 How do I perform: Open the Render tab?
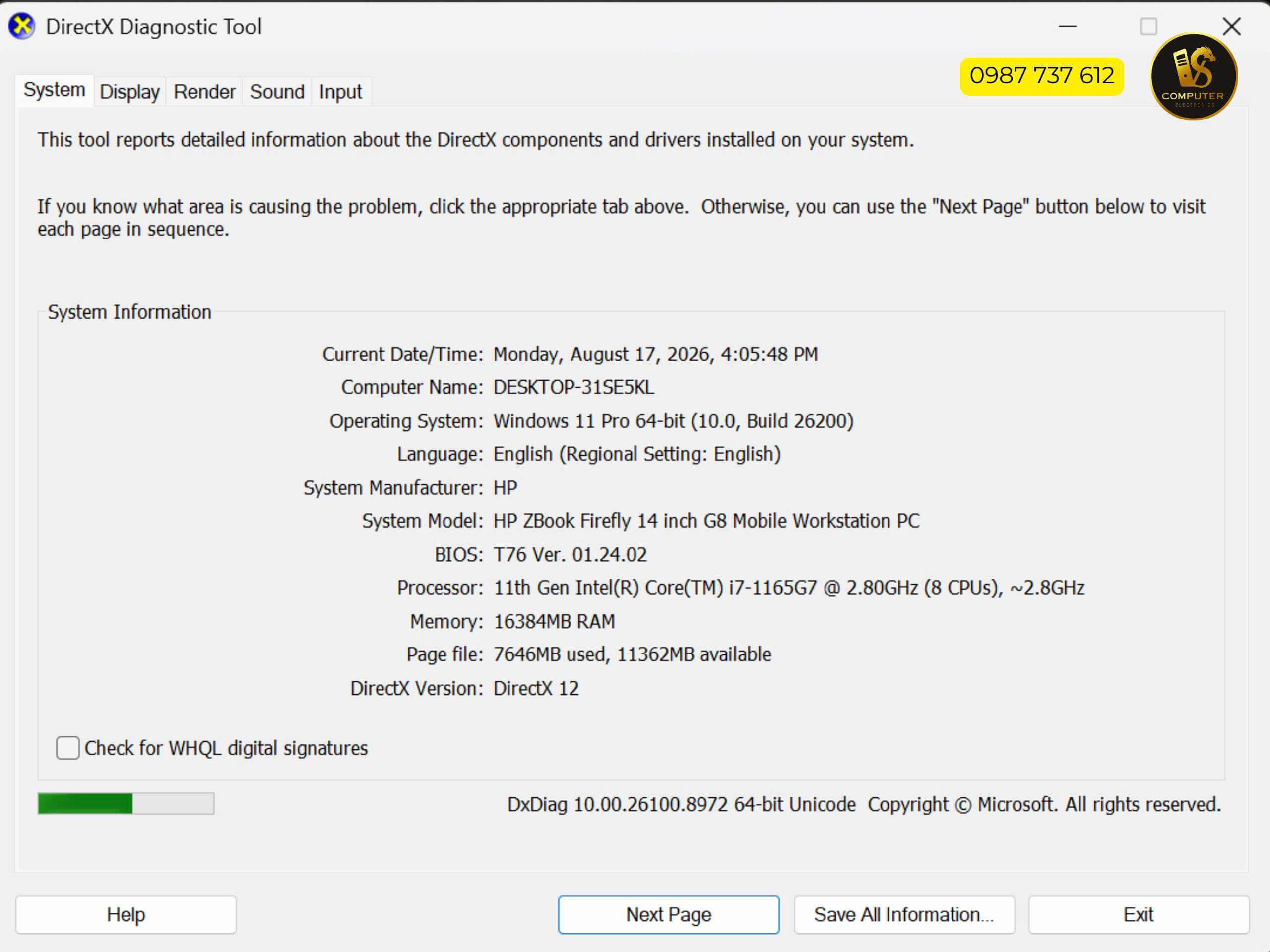coord(204,92)
